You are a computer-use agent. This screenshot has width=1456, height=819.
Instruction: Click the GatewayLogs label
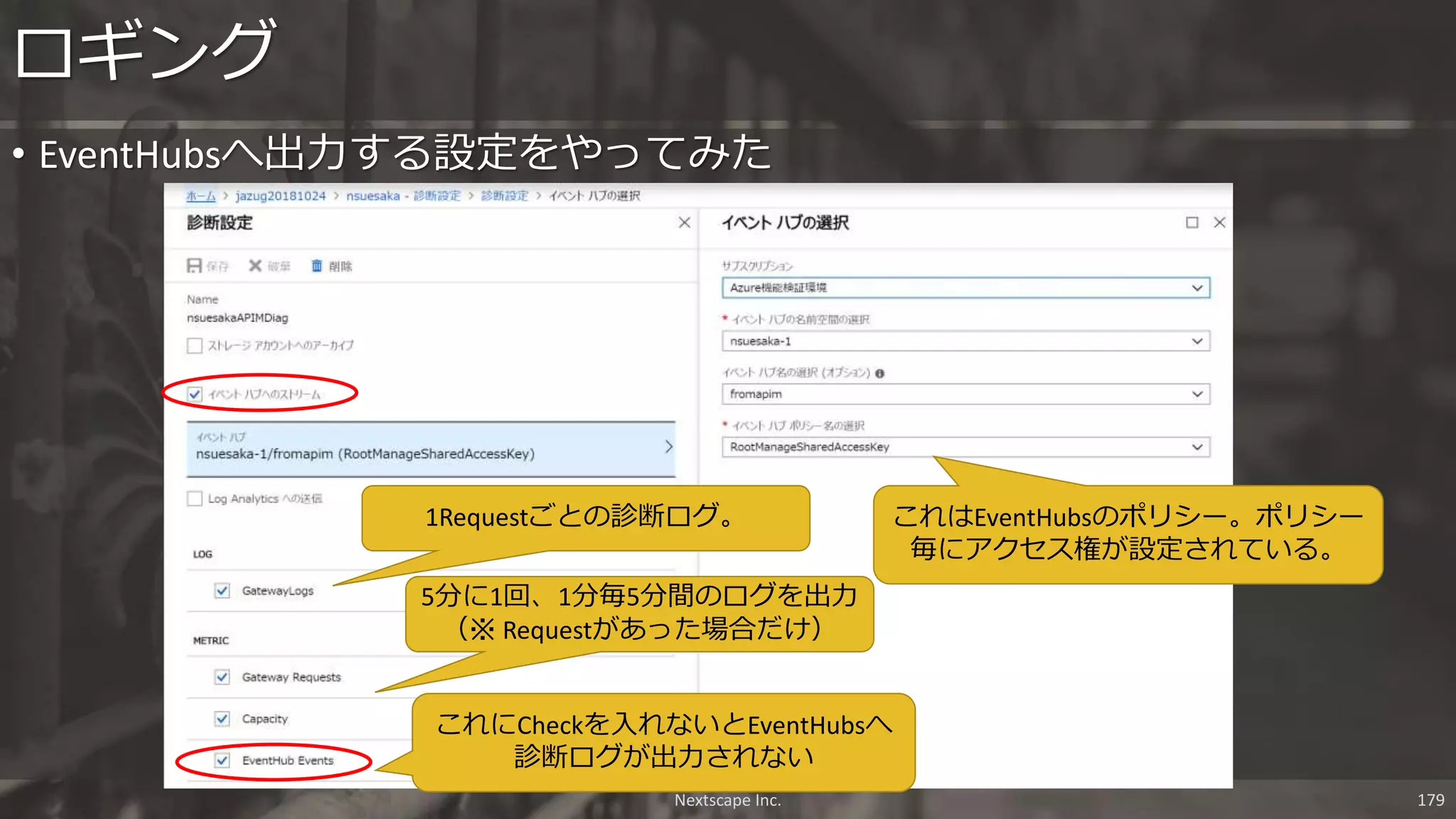pos(277,591)
